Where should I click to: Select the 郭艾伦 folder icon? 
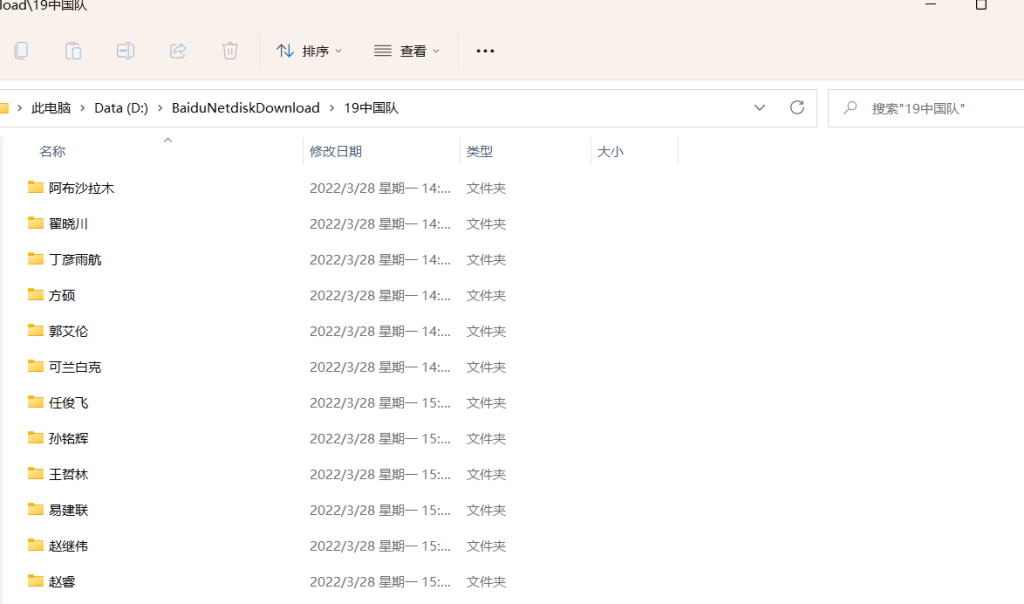35,330
